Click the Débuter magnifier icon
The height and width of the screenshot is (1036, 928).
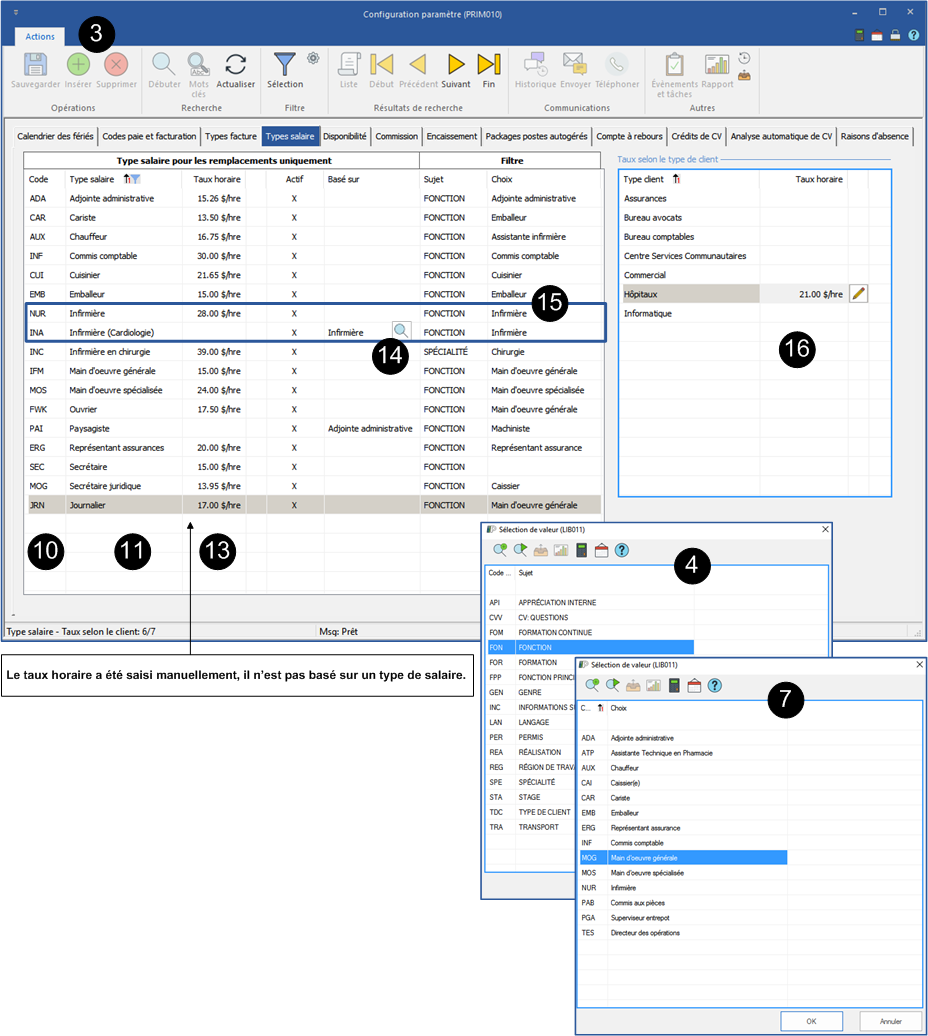[x=164, y=65]
